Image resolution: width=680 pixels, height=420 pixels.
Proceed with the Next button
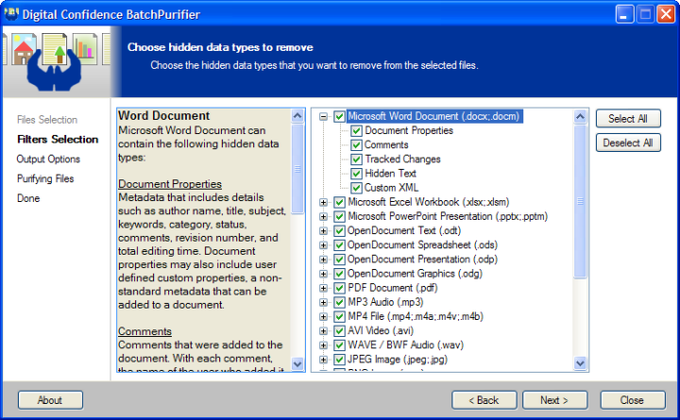[555, 400]
